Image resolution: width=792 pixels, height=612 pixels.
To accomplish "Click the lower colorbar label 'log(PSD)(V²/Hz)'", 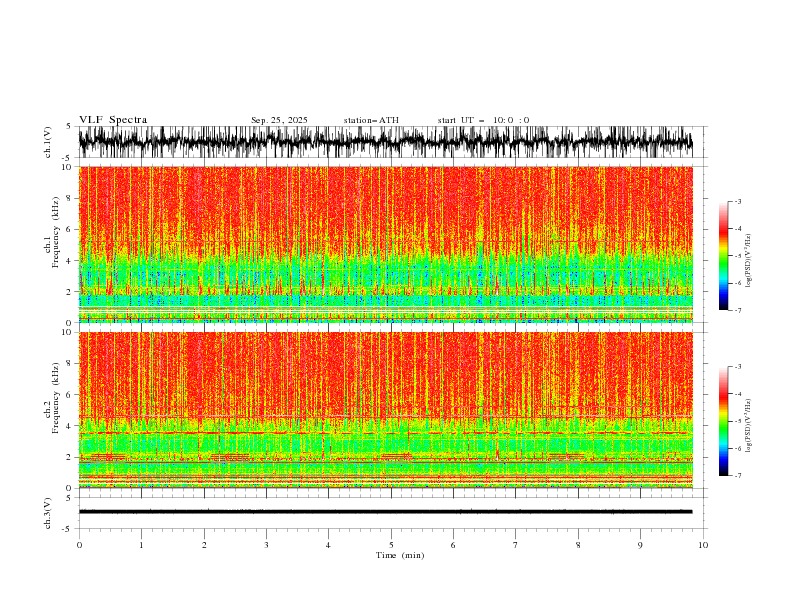I will click(x=749, y=425).
